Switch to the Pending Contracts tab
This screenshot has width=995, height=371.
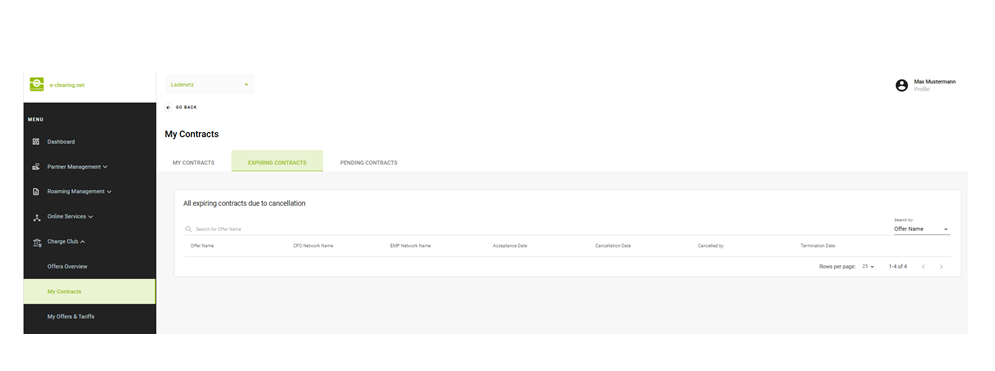tap(369, 163)
